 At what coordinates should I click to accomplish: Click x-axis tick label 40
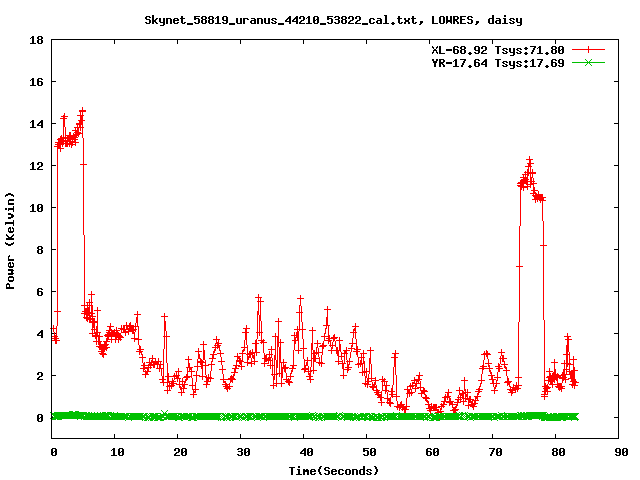coord(306,452)
